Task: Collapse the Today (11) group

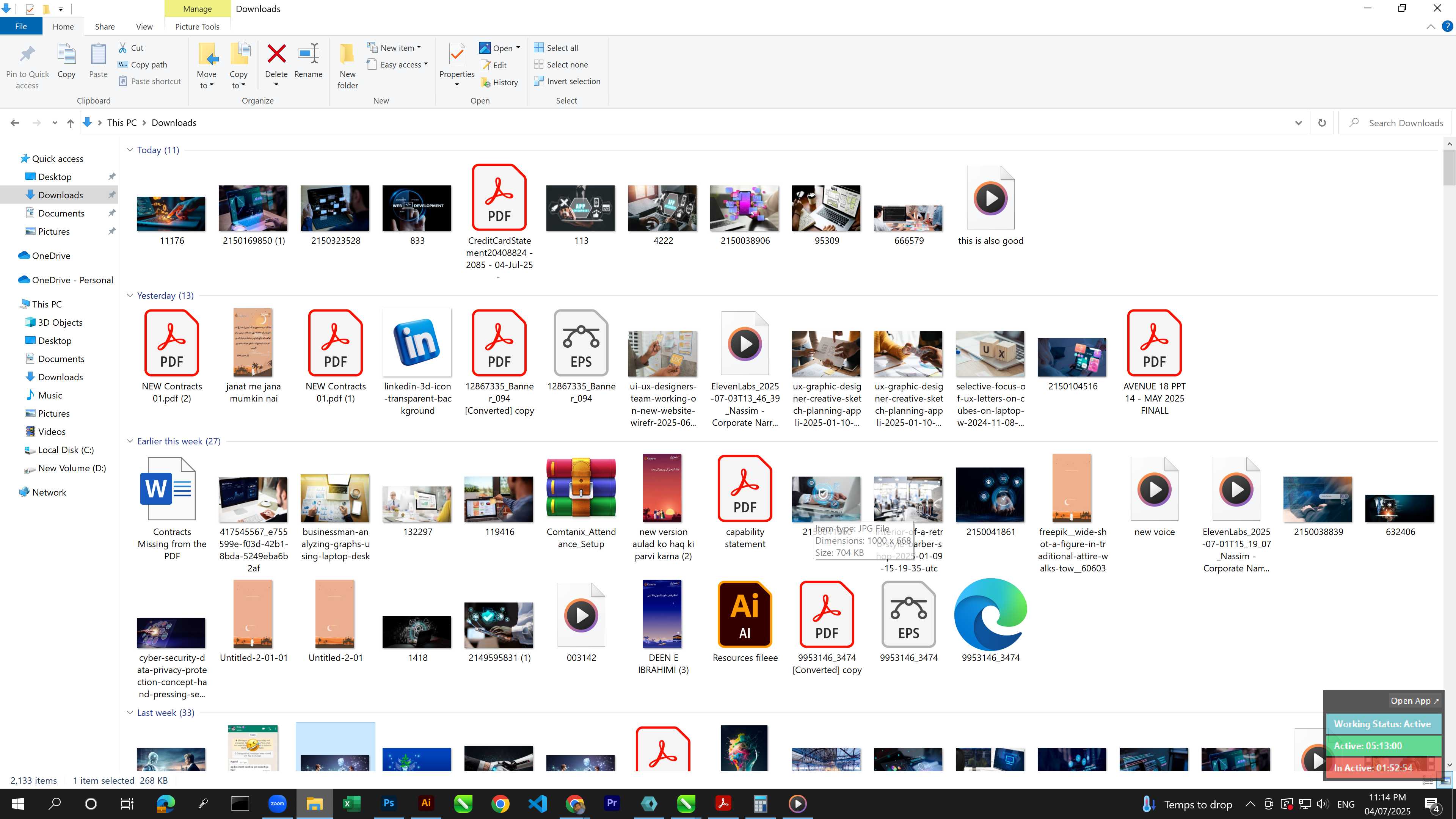Action: coord(130,150)
